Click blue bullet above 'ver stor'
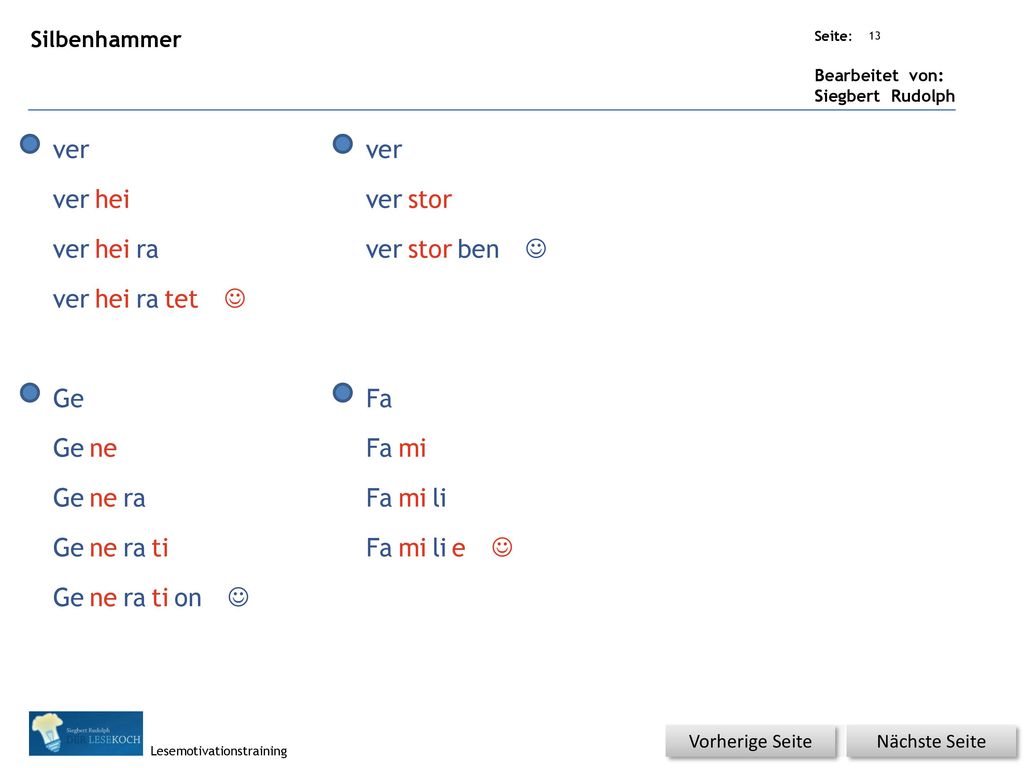The width and height of the screenshot is (1024, 768). tap(343, 144)
